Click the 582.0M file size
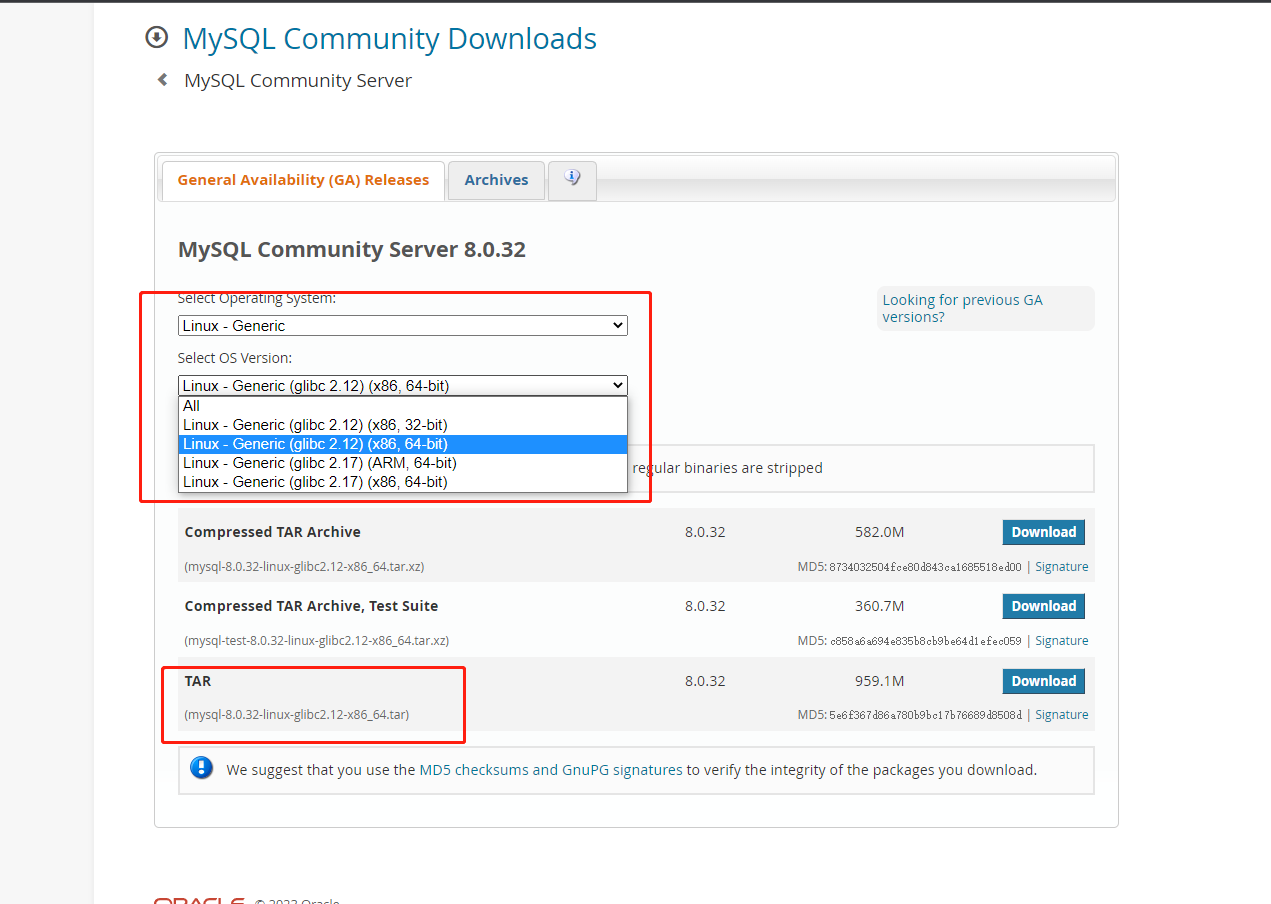The image size is (1271, 904). coord(879,532)
